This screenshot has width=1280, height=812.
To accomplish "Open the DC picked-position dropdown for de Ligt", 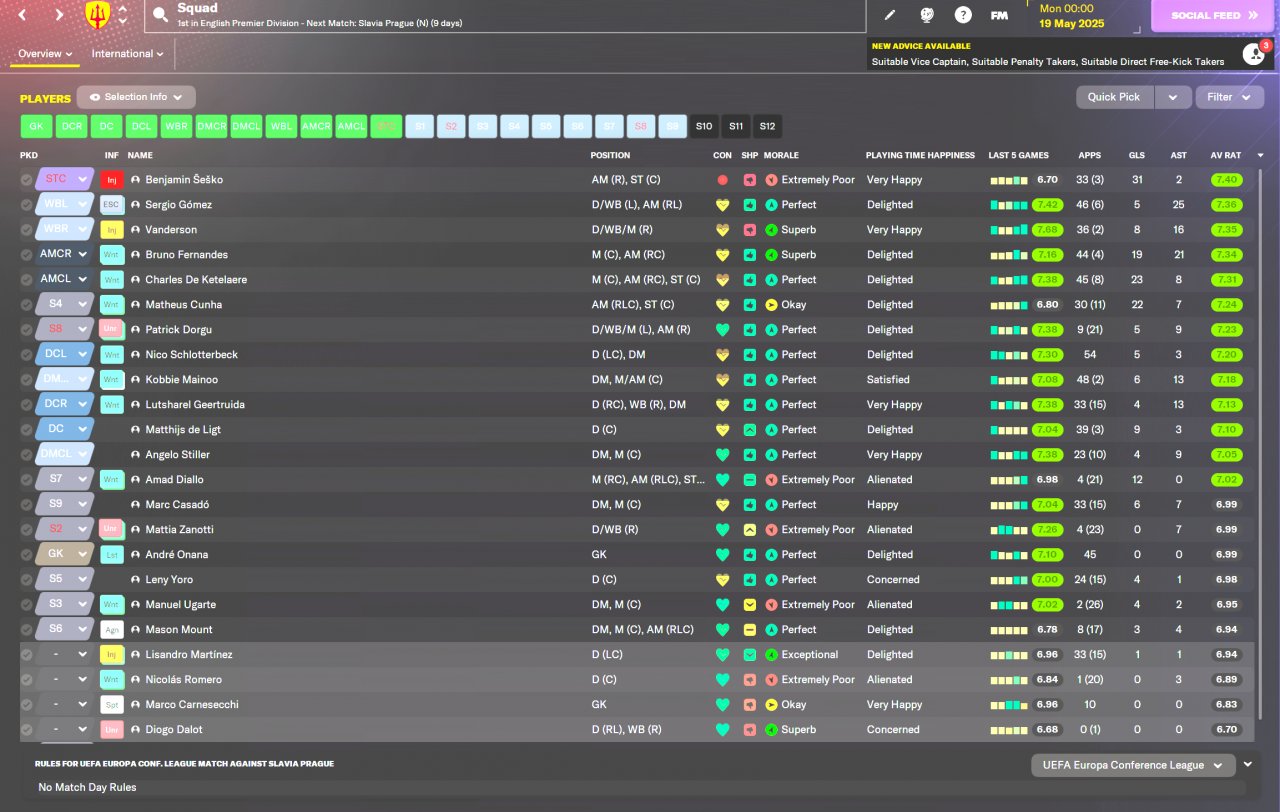I will click(64, 430).
